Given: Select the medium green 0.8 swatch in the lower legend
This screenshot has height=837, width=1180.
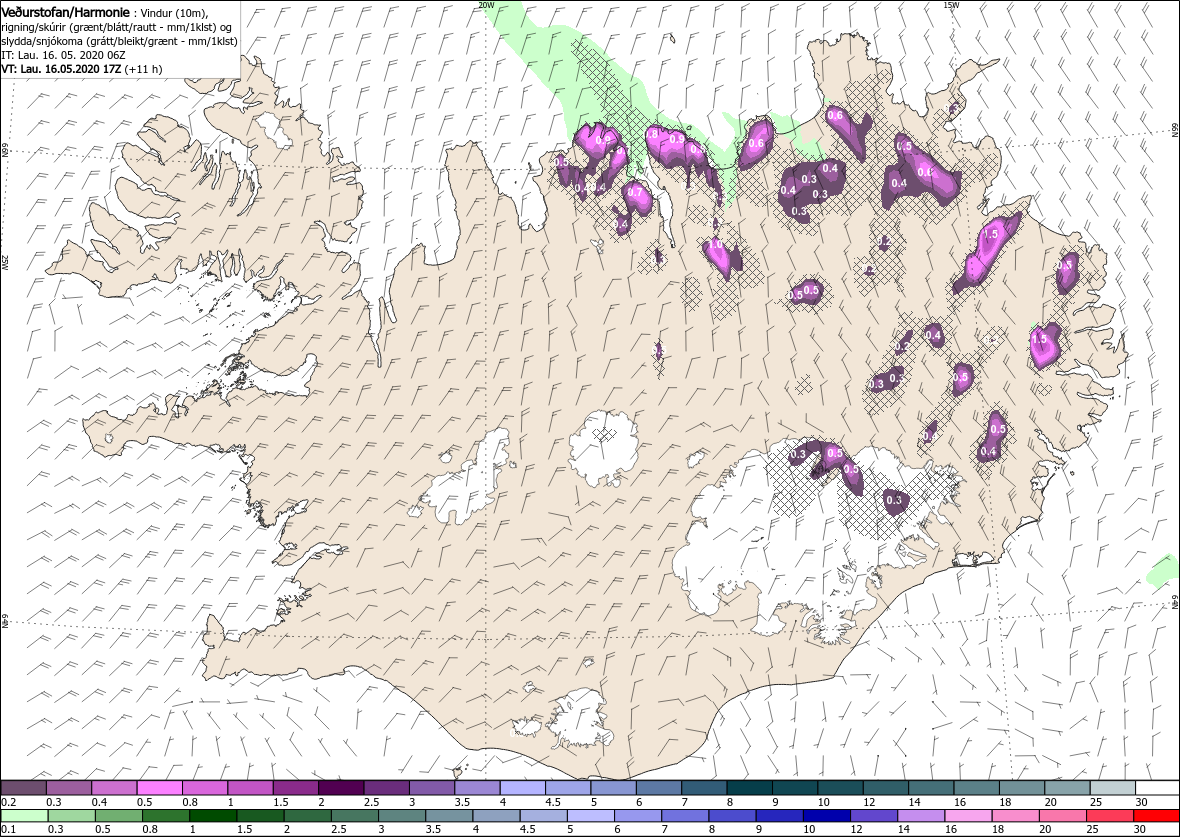Looking at the screenshot, I should [x=166, y=816].
